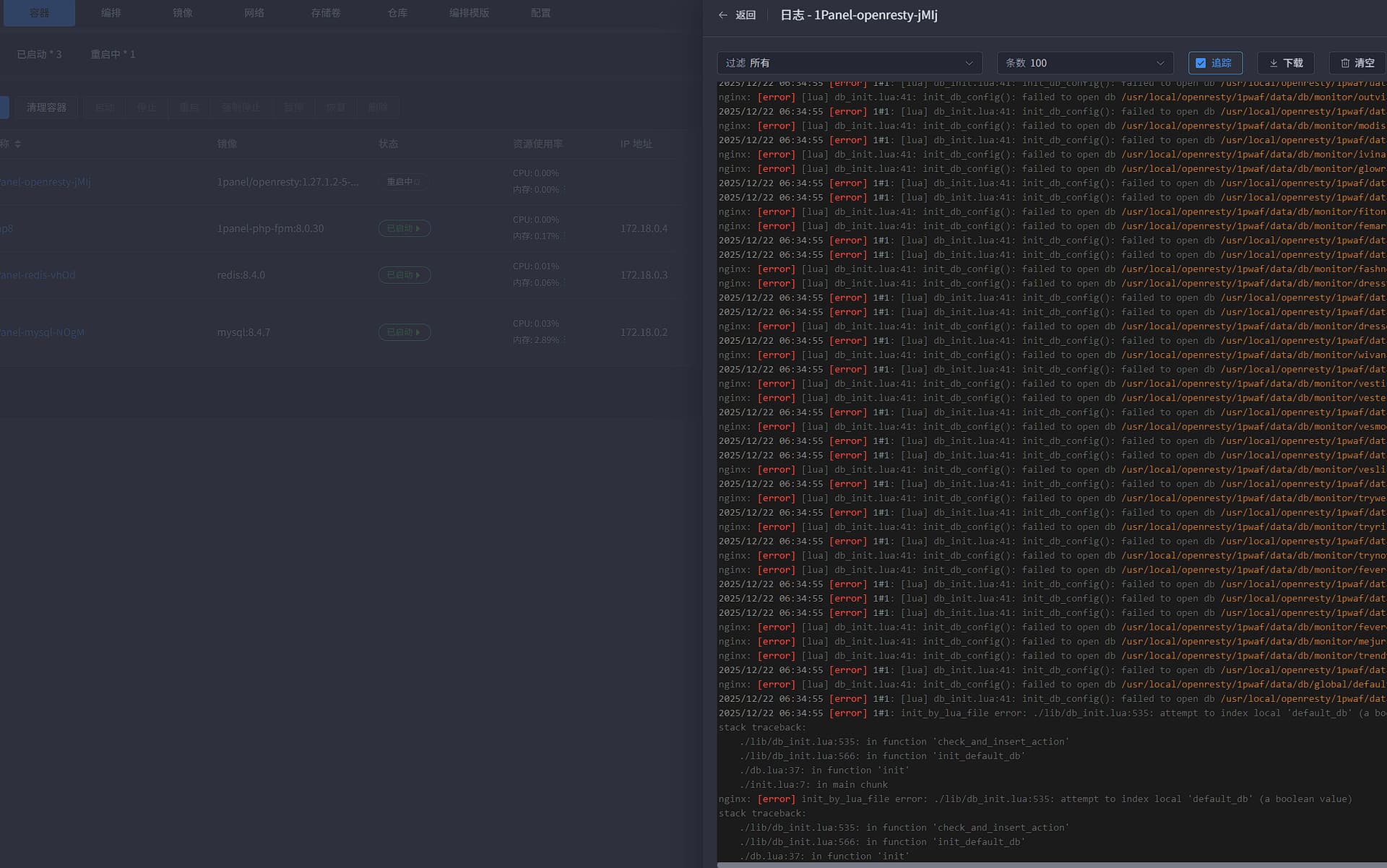Click the 已启动 status badge for php-fpm
The width and height of the screenshot is (1387, 868).
[x=404, y=228]
